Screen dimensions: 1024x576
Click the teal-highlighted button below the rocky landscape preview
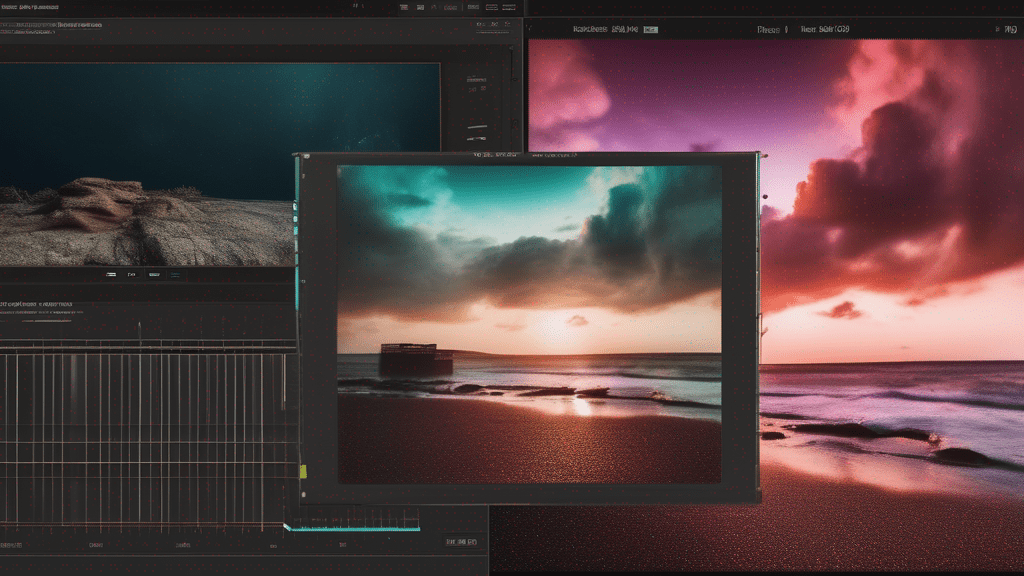coord(175,274)
